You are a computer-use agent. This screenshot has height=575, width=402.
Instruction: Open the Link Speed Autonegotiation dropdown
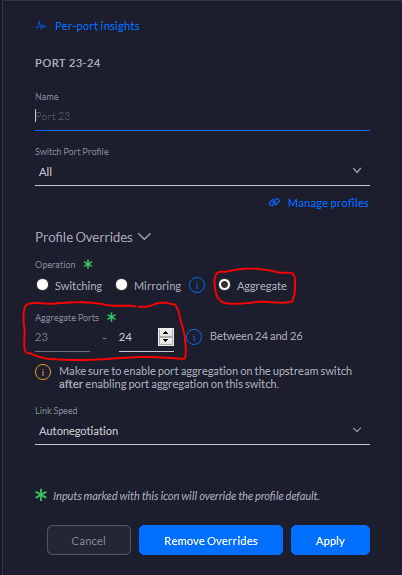point(202,431)
